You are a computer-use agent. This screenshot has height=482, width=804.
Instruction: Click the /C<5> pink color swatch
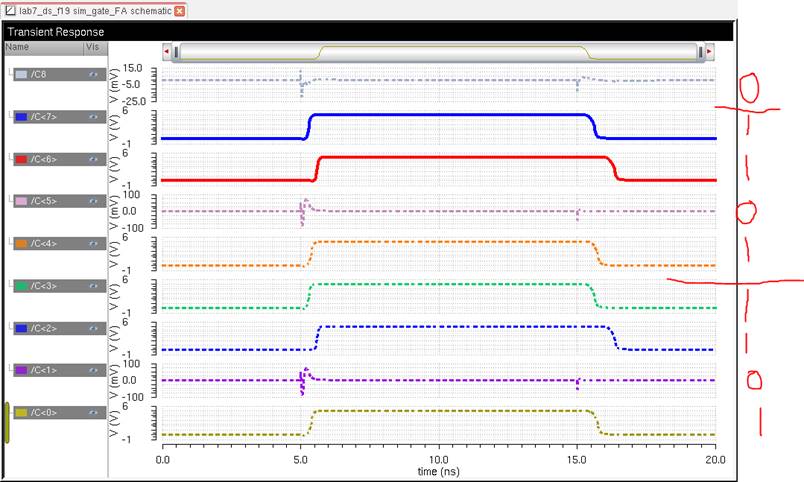coord(22,201)
